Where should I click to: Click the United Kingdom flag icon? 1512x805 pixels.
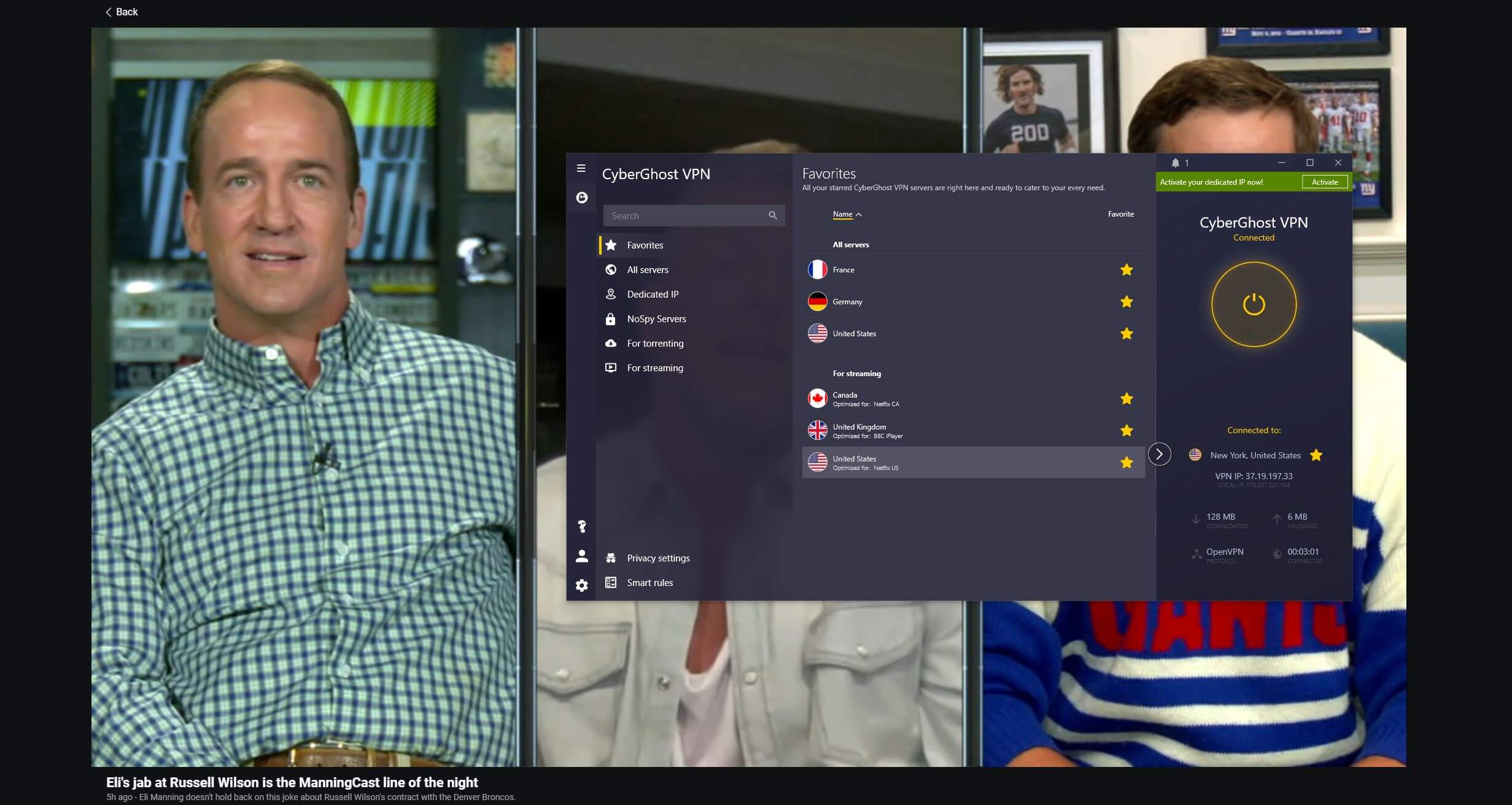tap(817, 430)
